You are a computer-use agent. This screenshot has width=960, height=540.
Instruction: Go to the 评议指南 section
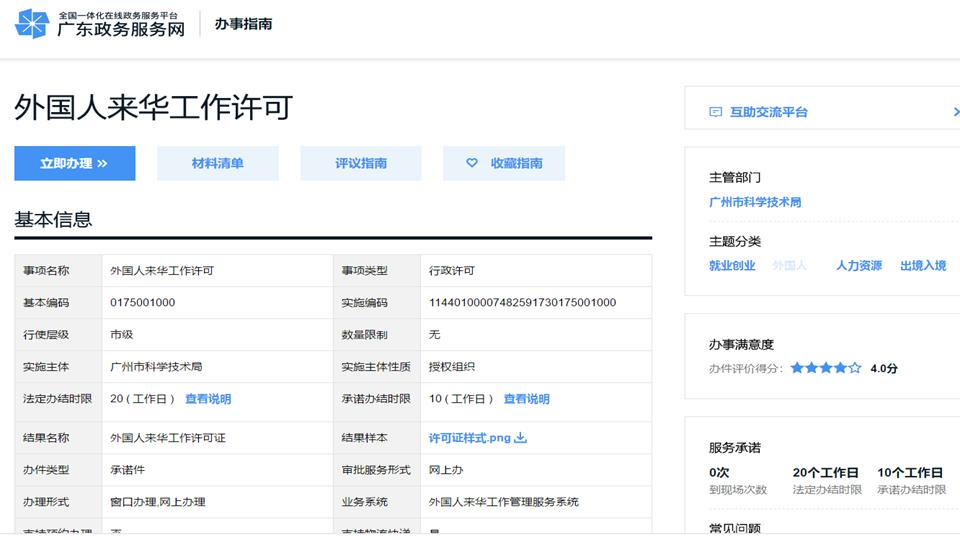coord(361,163)
